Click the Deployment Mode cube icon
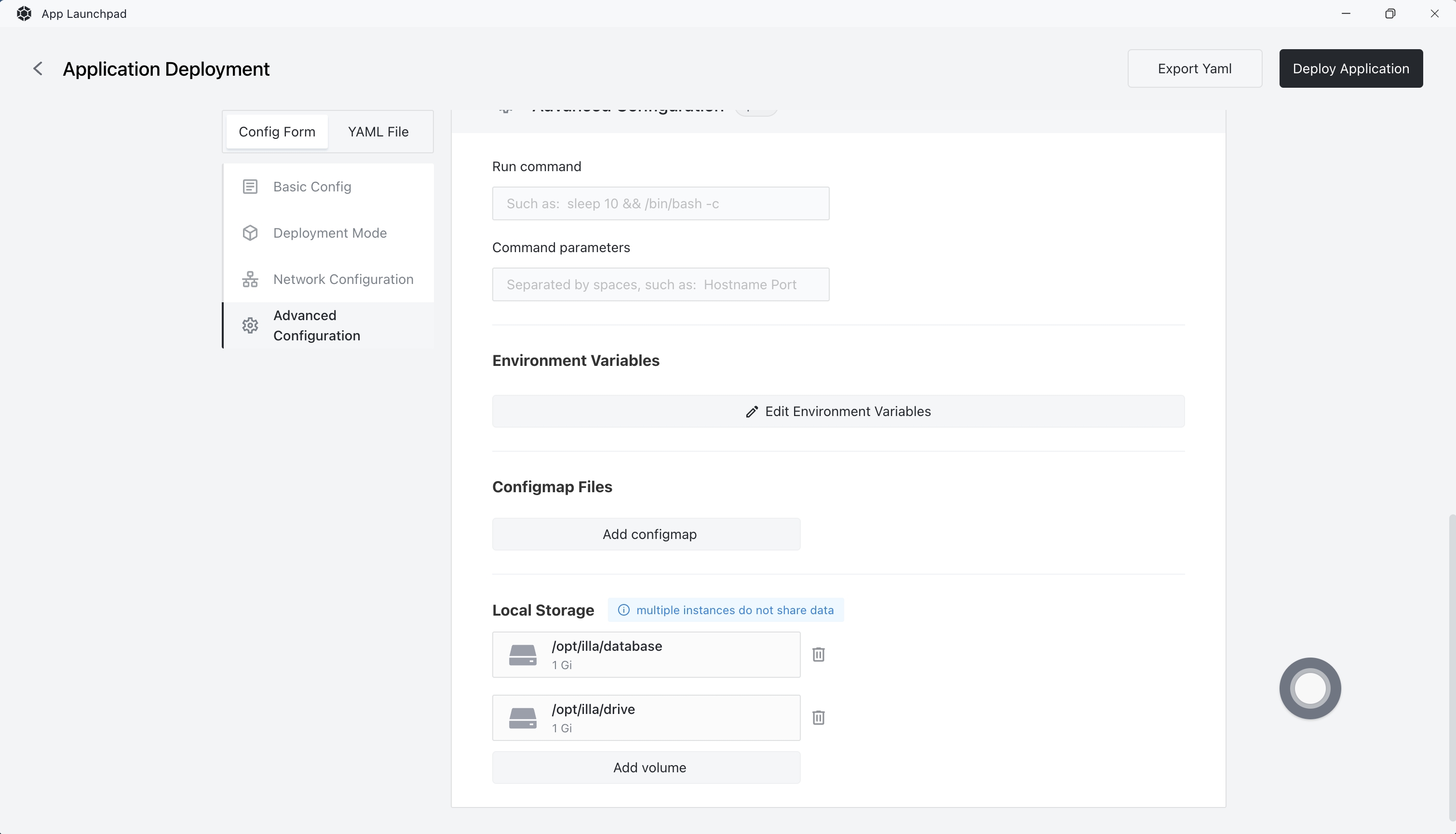This screenshot has height=834, width=1456. tap(250, 233)
